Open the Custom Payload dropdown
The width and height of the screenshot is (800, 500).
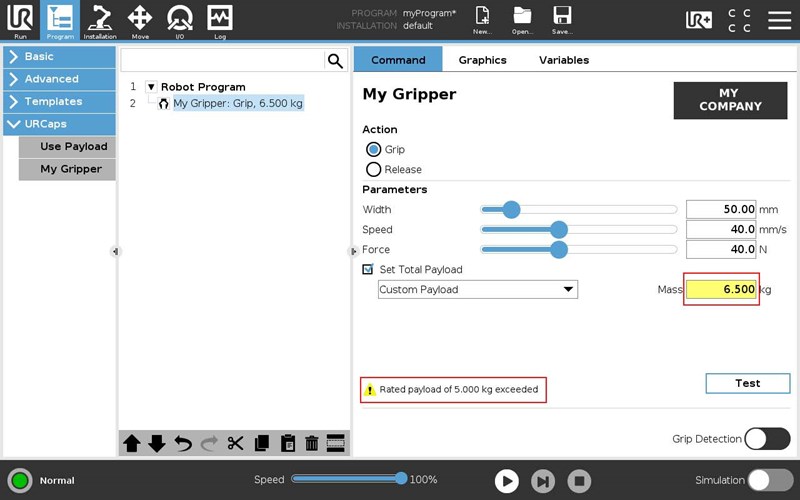pos(477,289)
